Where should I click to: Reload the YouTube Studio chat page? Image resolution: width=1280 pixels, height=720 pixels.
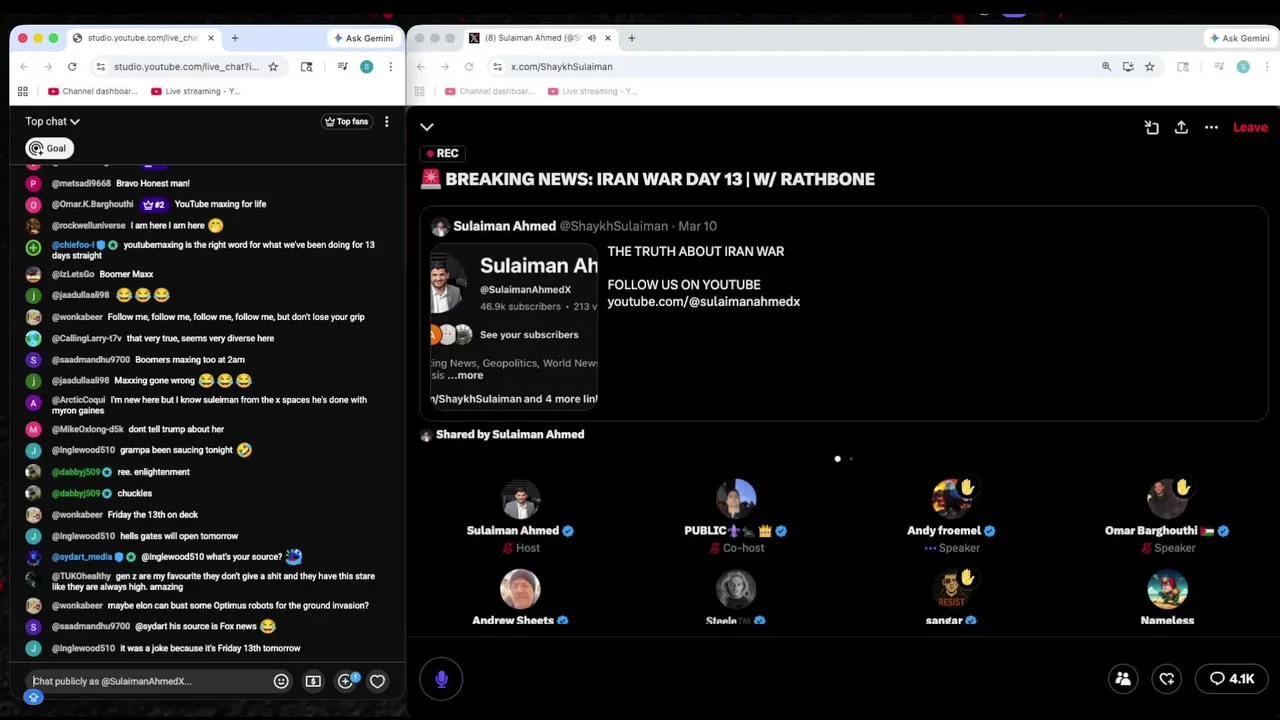pyautogui.click(x=72, y=67)
